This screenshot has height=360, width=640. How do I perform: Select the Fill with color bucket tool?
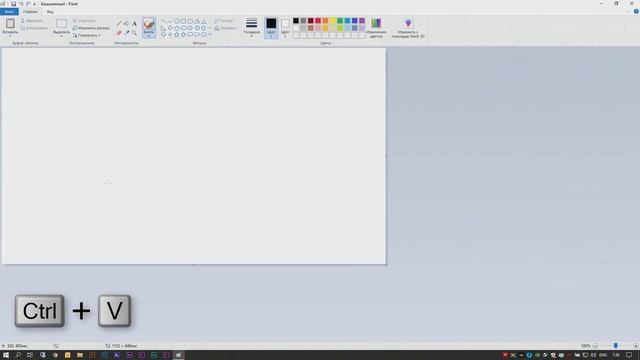(127, 24)
